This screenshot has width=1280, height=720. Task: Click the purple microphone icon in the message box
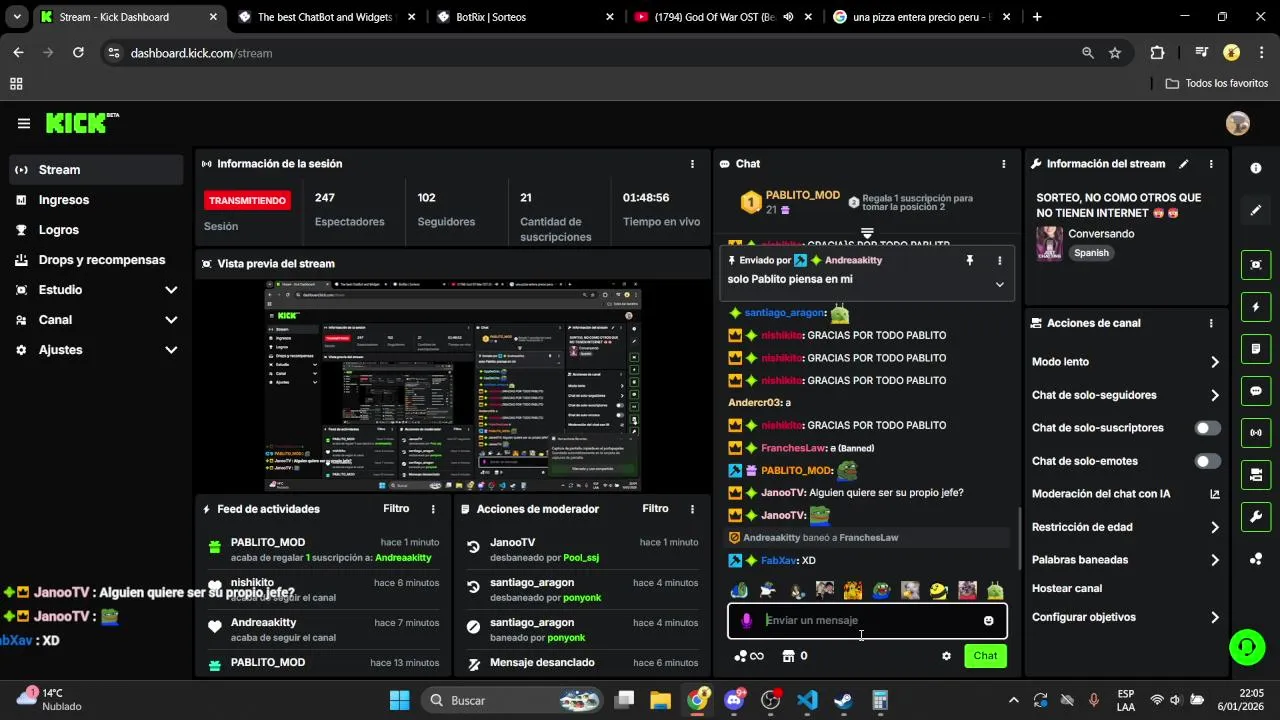pos(746,621)
